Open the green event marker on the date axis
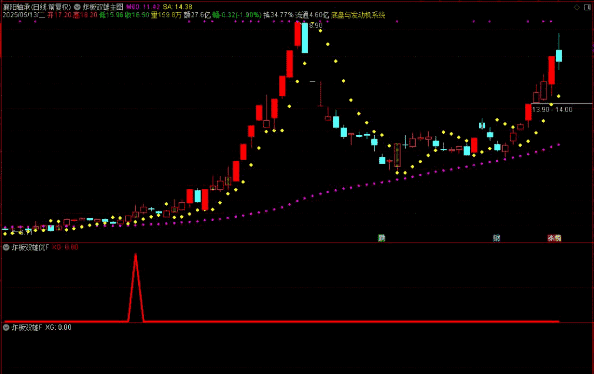594x374 pixels. click(x=381, y=238)
